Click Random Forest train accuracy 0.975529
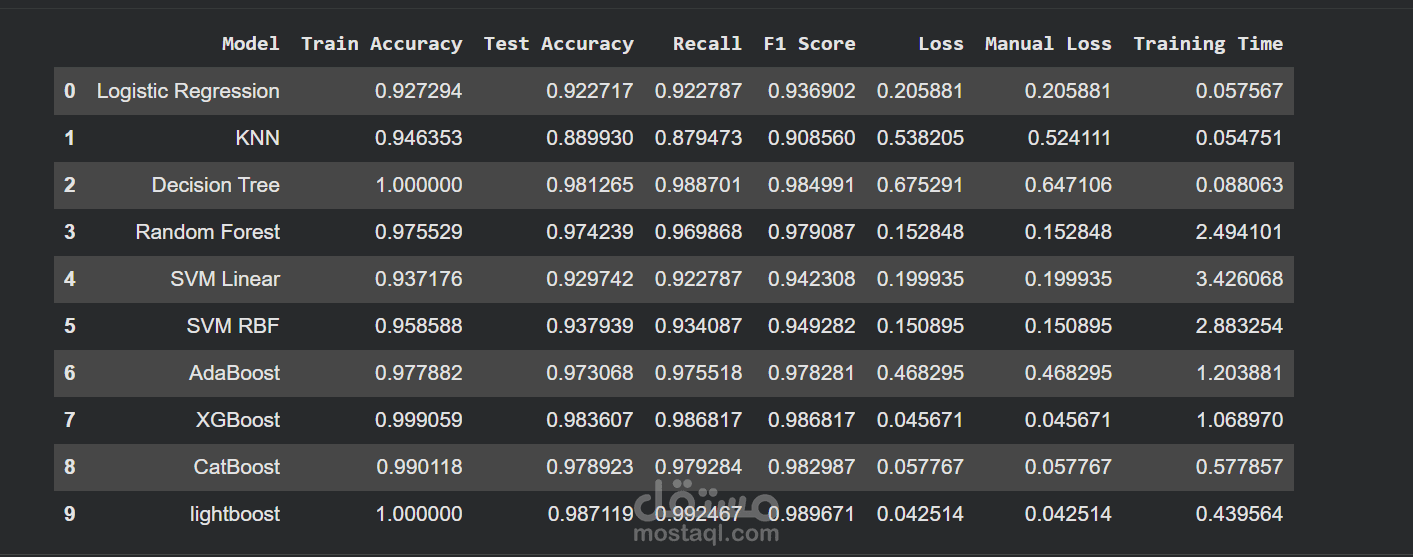 pos(419,232)
